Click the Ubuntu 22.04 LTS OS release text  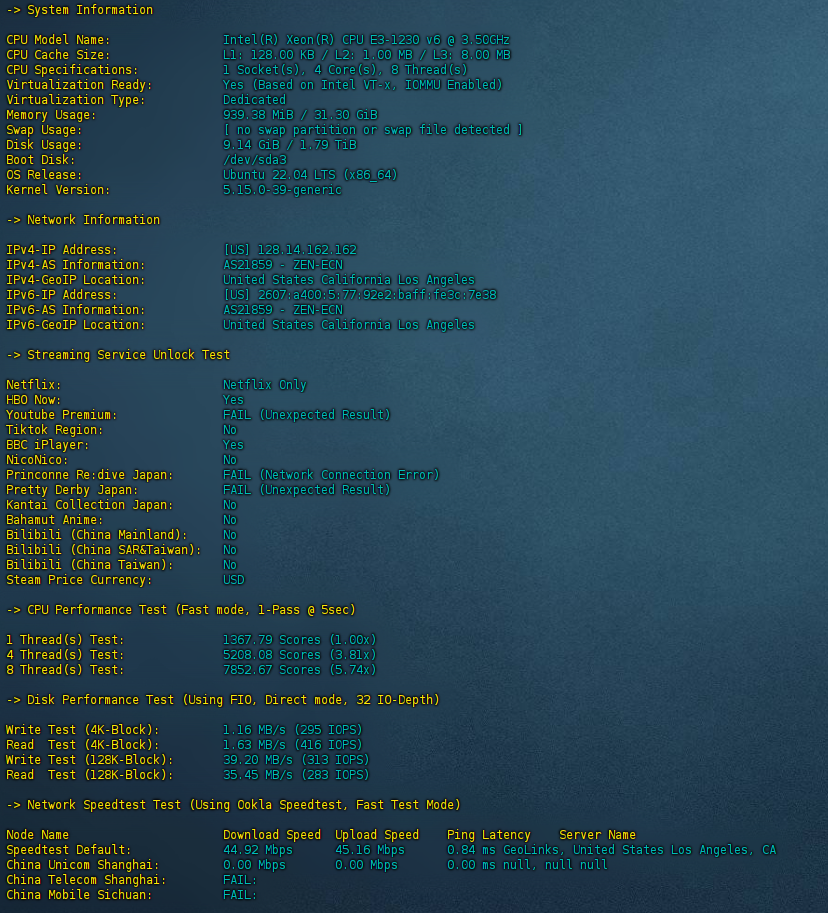pyautogui.click(x=310, y=175)
